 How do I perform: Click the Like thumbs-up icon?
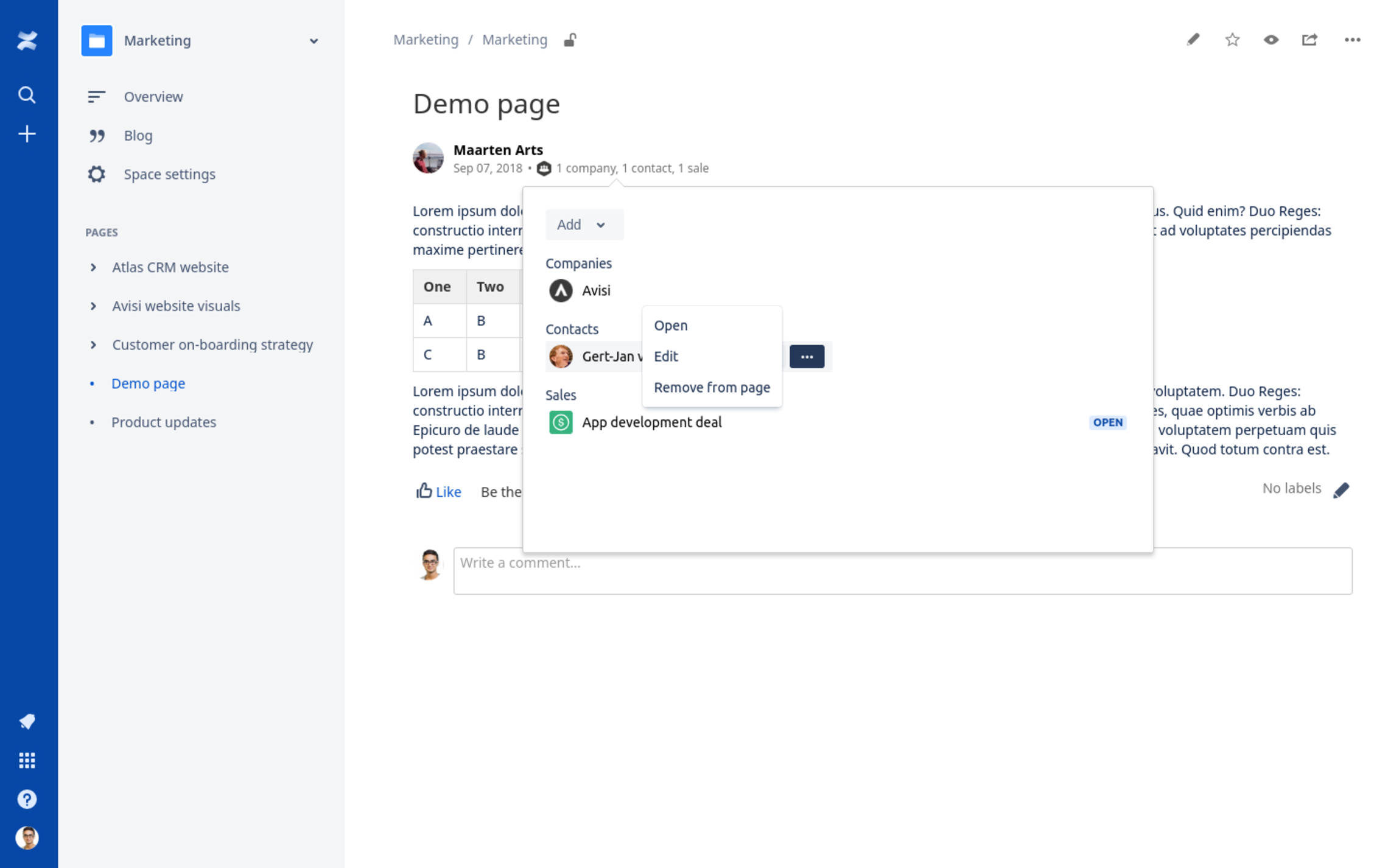pyautogui.click(x=424, y=491)
